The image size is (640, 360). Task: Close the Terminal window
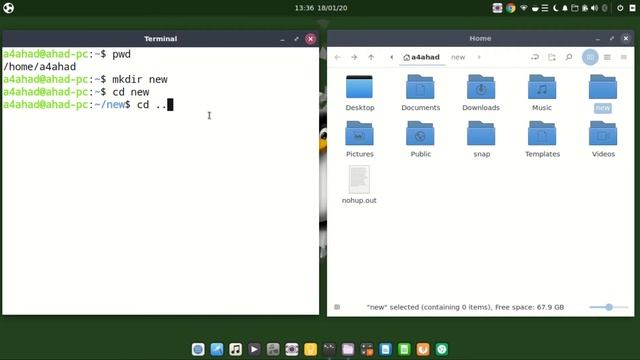point(311,39)
